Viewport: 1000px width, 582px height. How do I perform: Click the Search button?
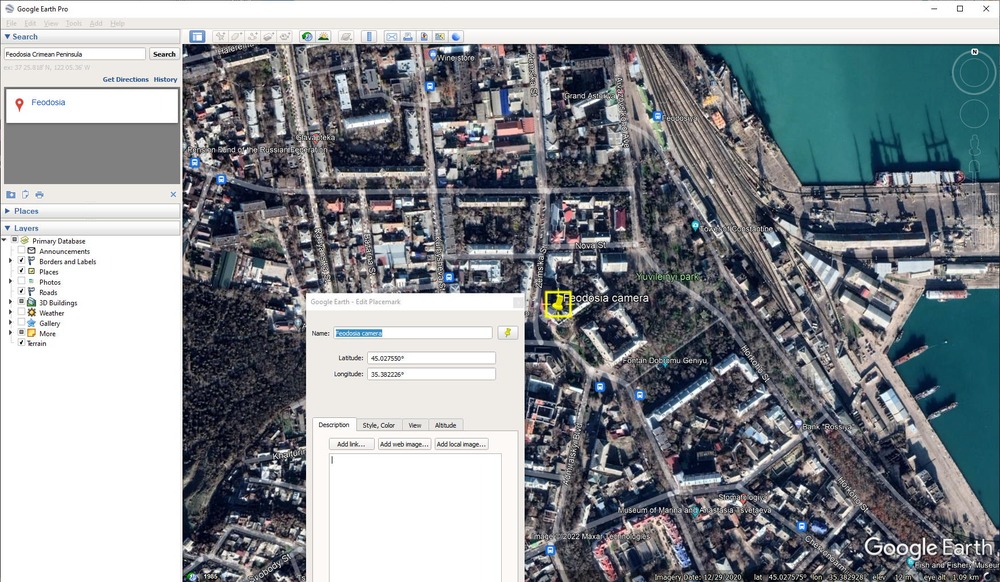(x=164, y=54)
